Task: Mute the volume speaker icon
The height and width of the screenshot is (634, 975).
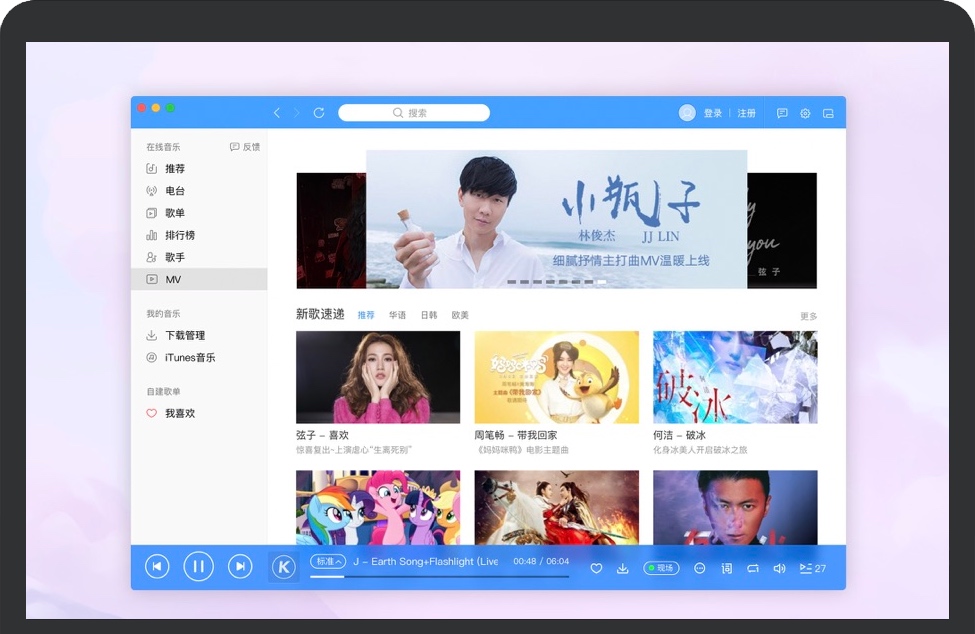Action: click(779, 568)
